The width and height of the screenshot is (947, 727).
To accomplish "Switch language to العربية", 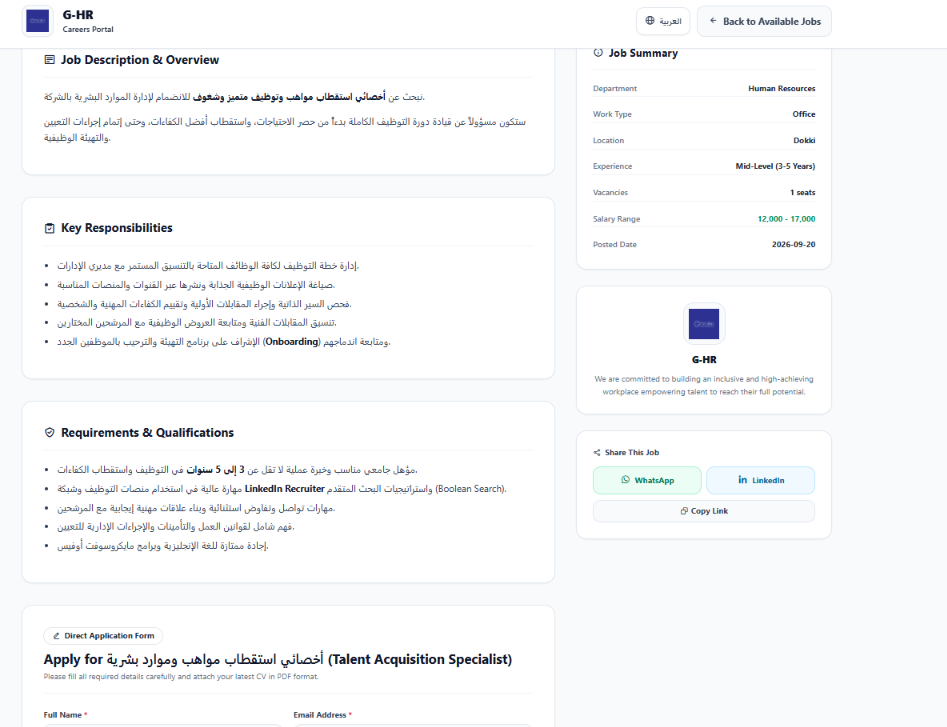I will pyautogui.click(x=663, y=21).
